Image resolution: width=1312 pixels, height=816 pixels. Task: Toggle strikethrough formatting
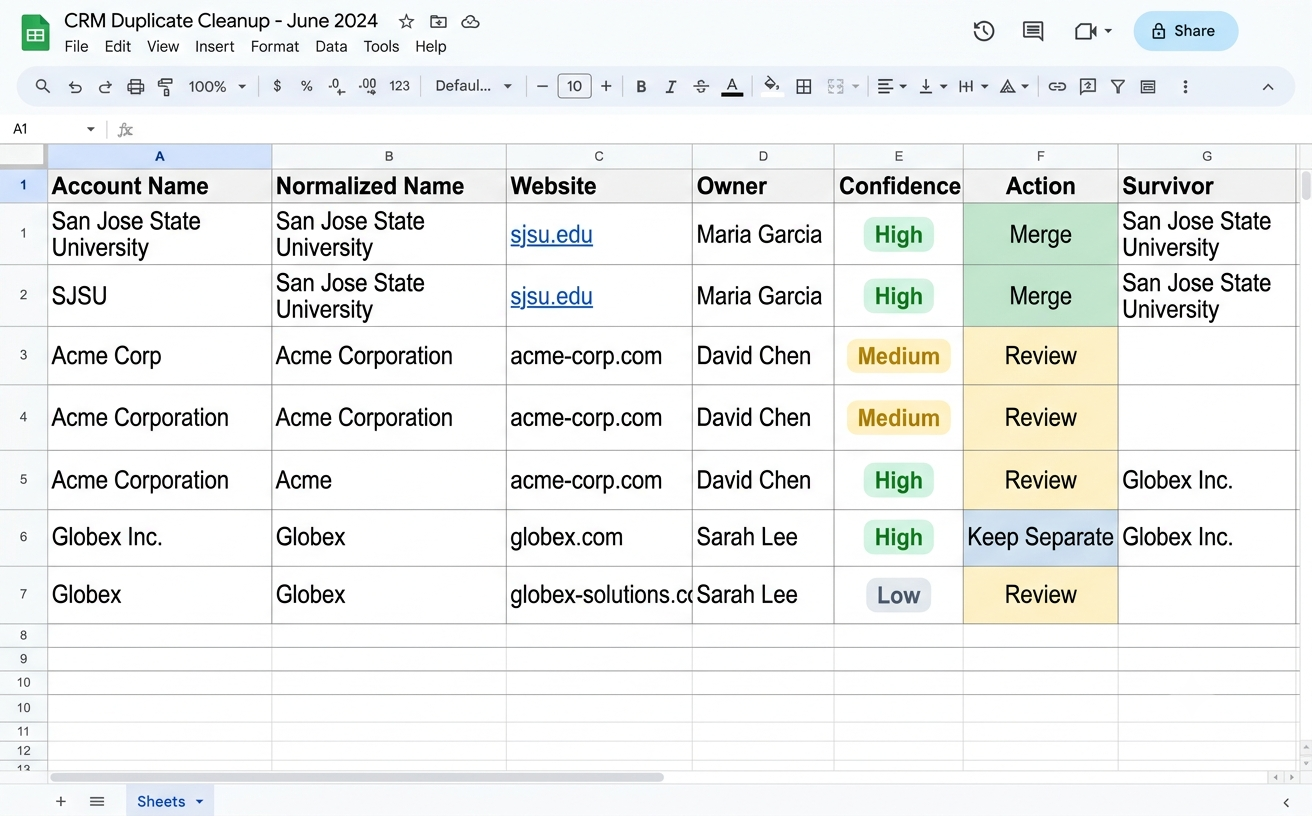coord(701,87)
